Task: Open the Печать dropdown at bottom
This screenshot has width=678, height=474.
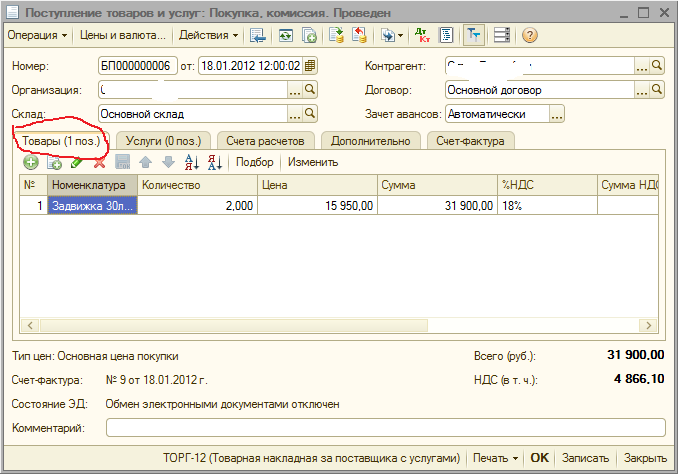Action: (x=496, y=458)
